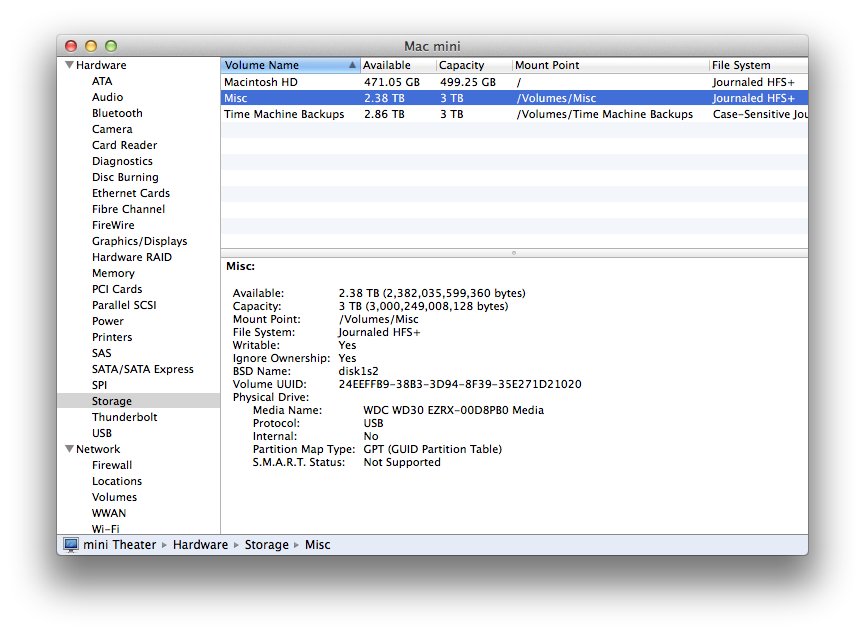Select ATA in the sidebar
Screen dimensions: 865x634
click(x=102, y=81)
